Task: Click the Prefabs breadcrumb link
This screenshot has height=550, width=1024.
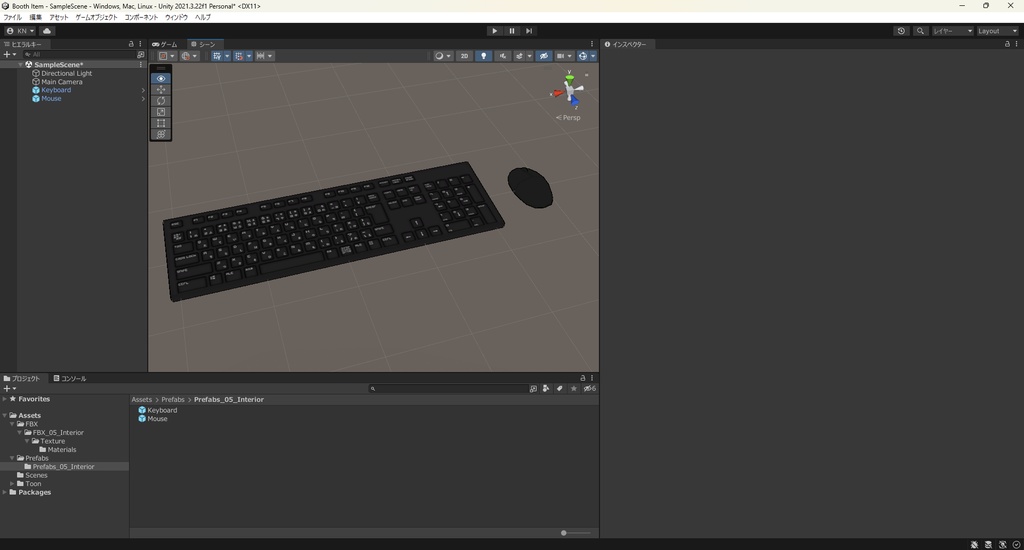Action: 173,400
